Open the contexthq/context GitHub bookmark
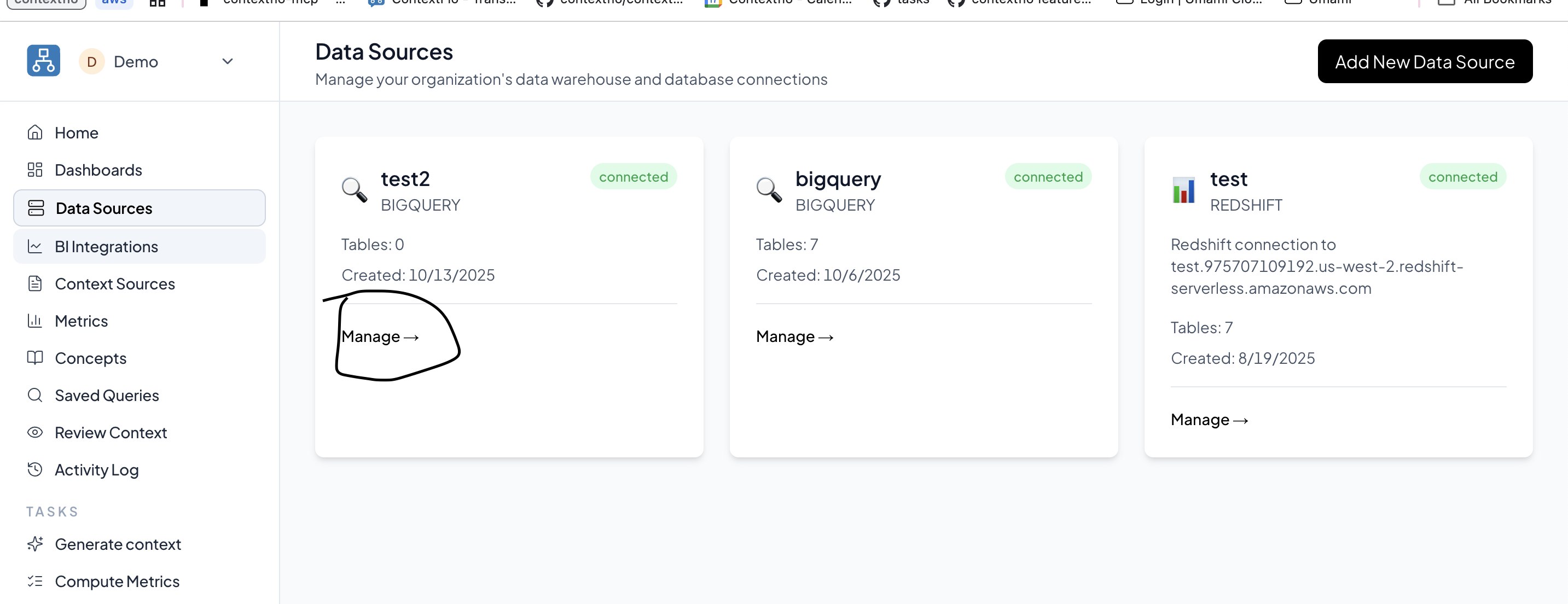The height and width of the screenshot is (604, 1568). (609, 2)
